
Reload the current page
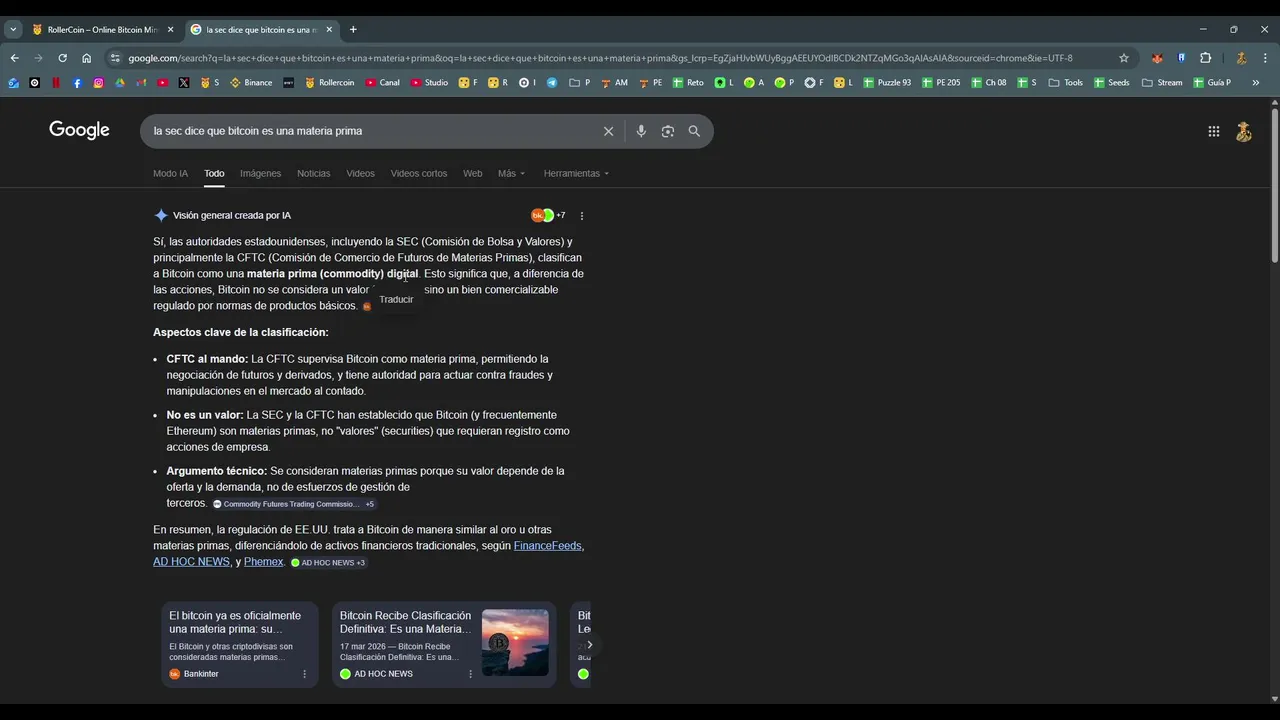[62, 58]
